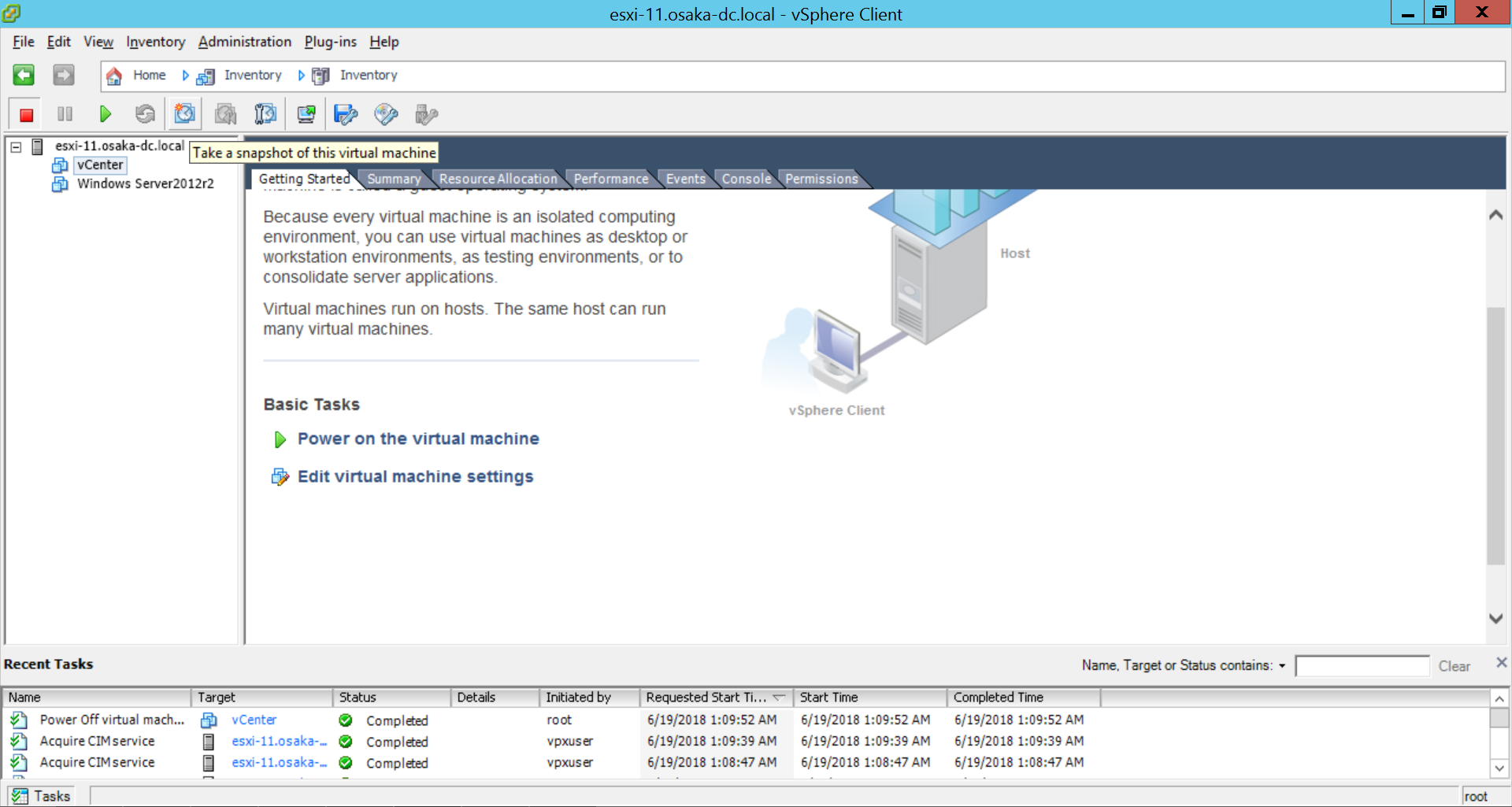Sort tasks by Status column header

coord(392,698)
